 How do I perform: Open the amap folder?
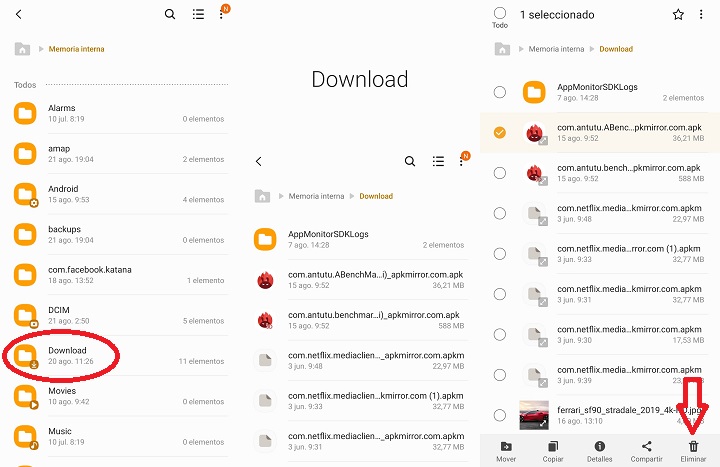pos(119,154)
